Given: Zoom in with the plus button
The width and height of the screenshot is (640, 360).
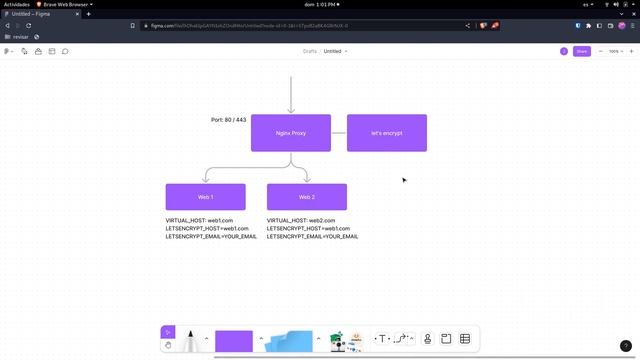Looking at the screenshot, I should (x=631, y=51).
